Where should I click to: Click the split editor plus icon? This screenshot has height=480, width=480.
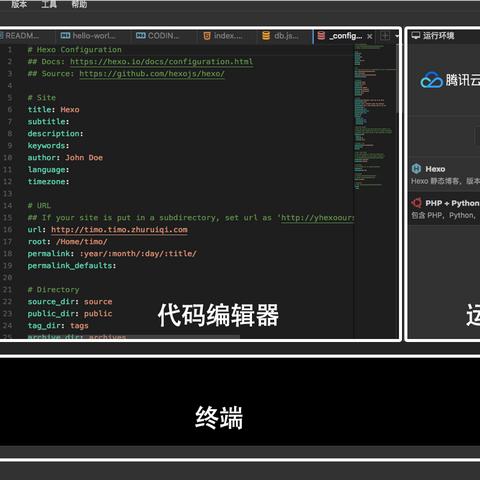385,36
